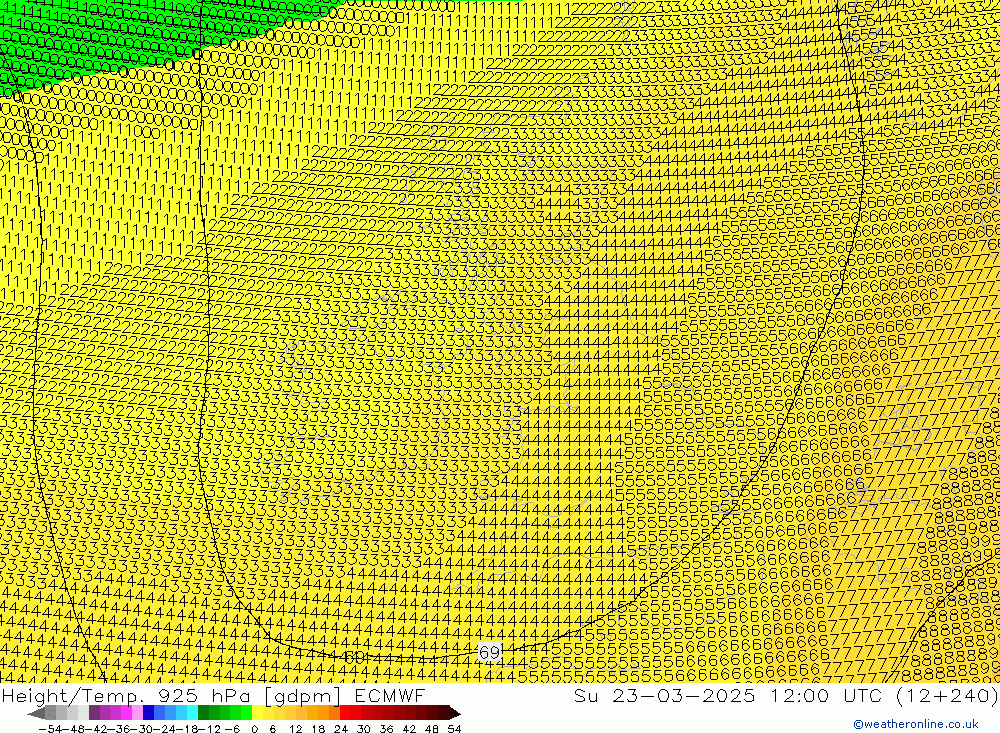Click the 36 scale label
This screenshot has height=733, width=1000.
[386, 729]
